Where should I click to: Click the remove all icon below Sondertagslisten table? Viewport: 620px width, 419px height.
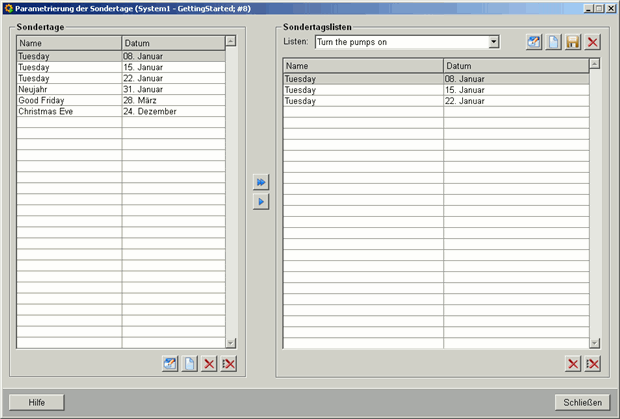click(x=593, y=364)
